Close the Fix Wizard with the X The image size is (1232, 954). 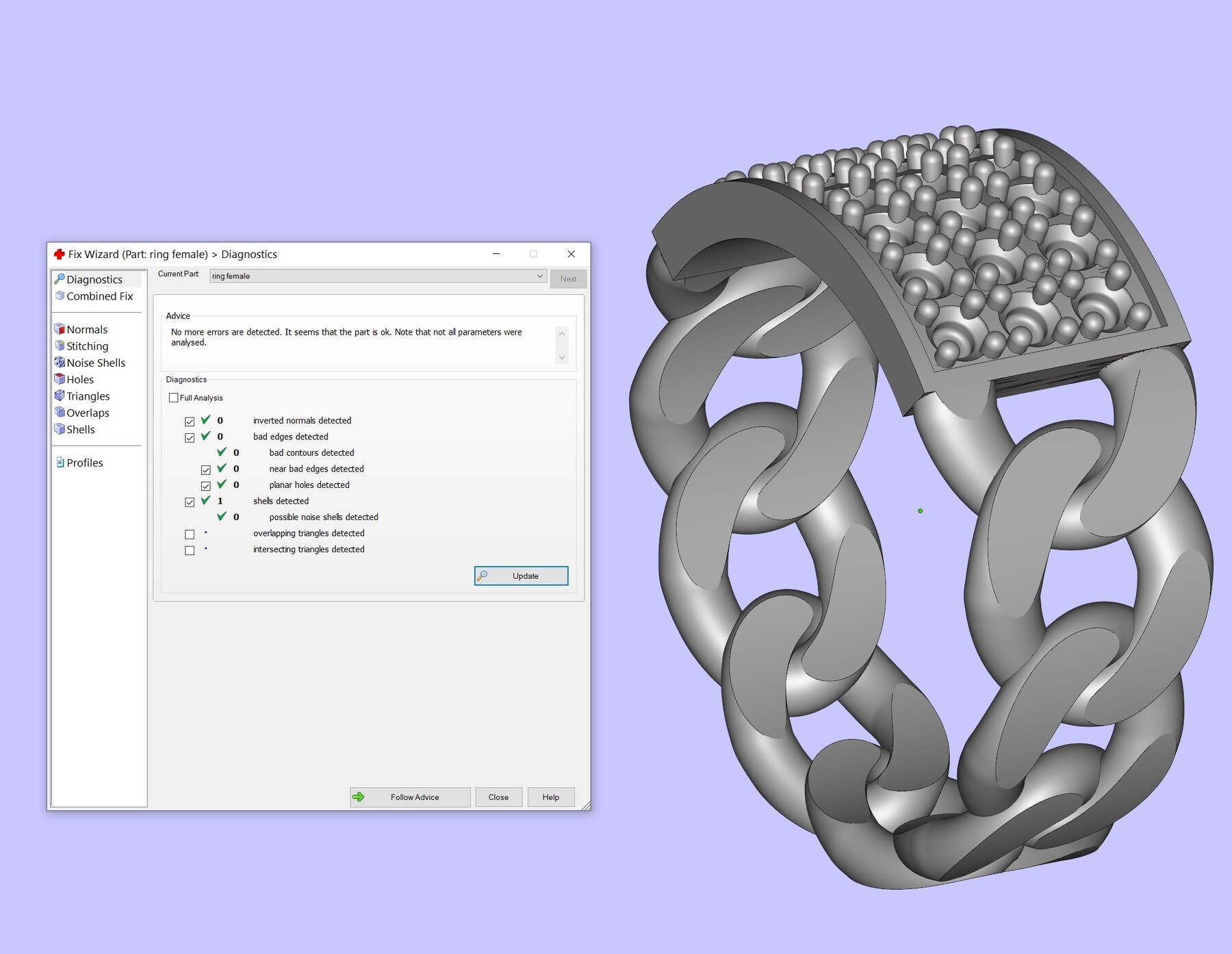click(x=572, y=254)
